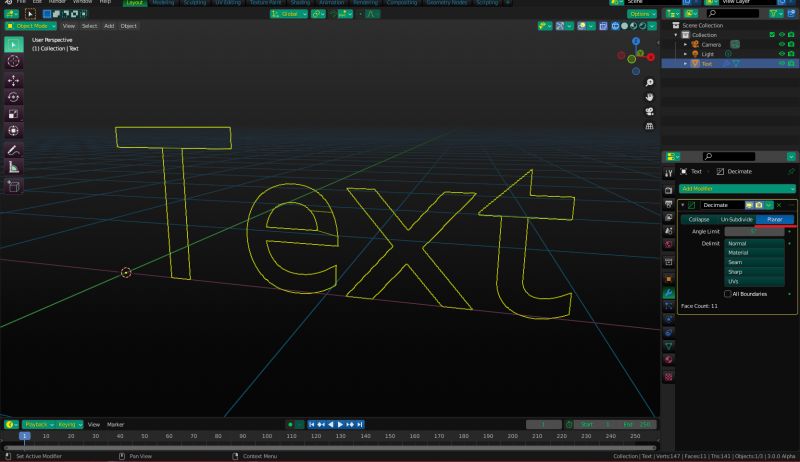Viewport: 800px width, 462px height.
Task: Collapse the Decimate modifier panel
Action: pyautogui.click(x=683, y=205)
